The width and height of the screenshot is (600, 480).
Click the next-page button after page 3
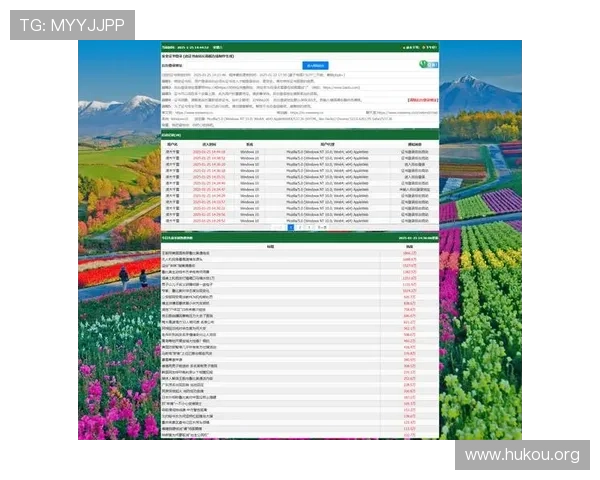tap(322, 227)
